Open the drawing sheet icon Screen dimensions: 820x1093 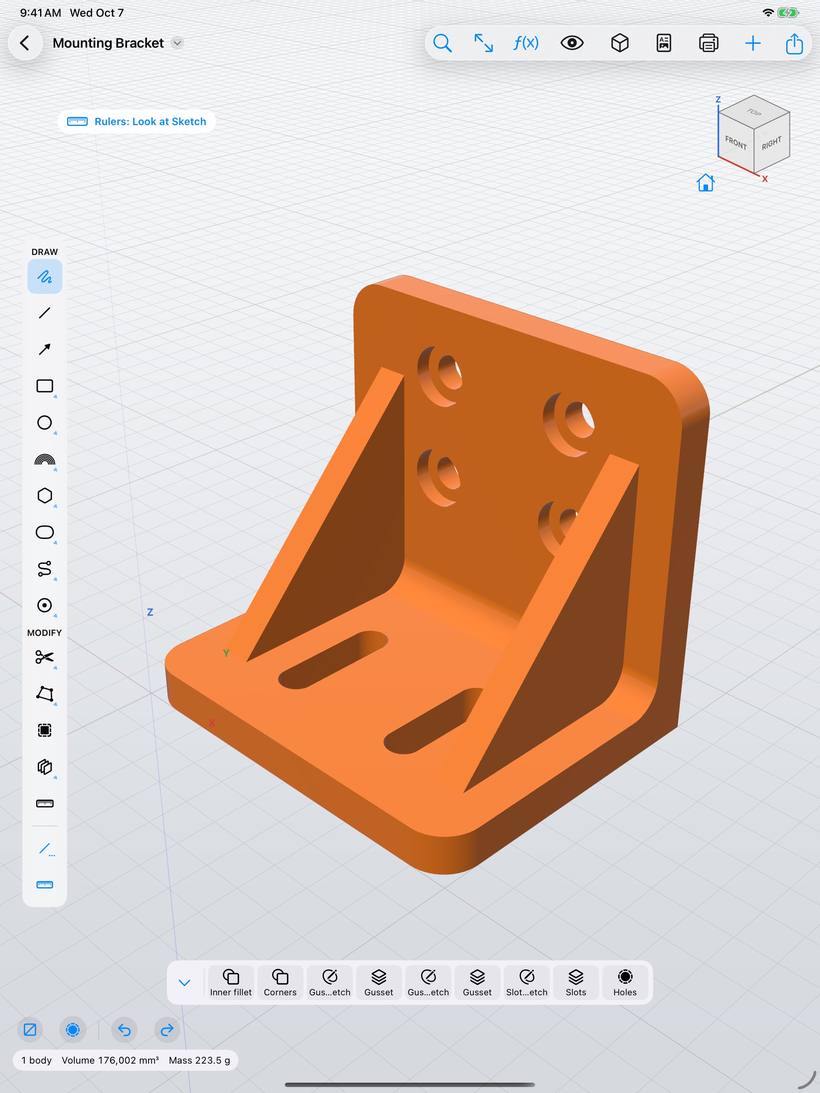click(664, 43)
